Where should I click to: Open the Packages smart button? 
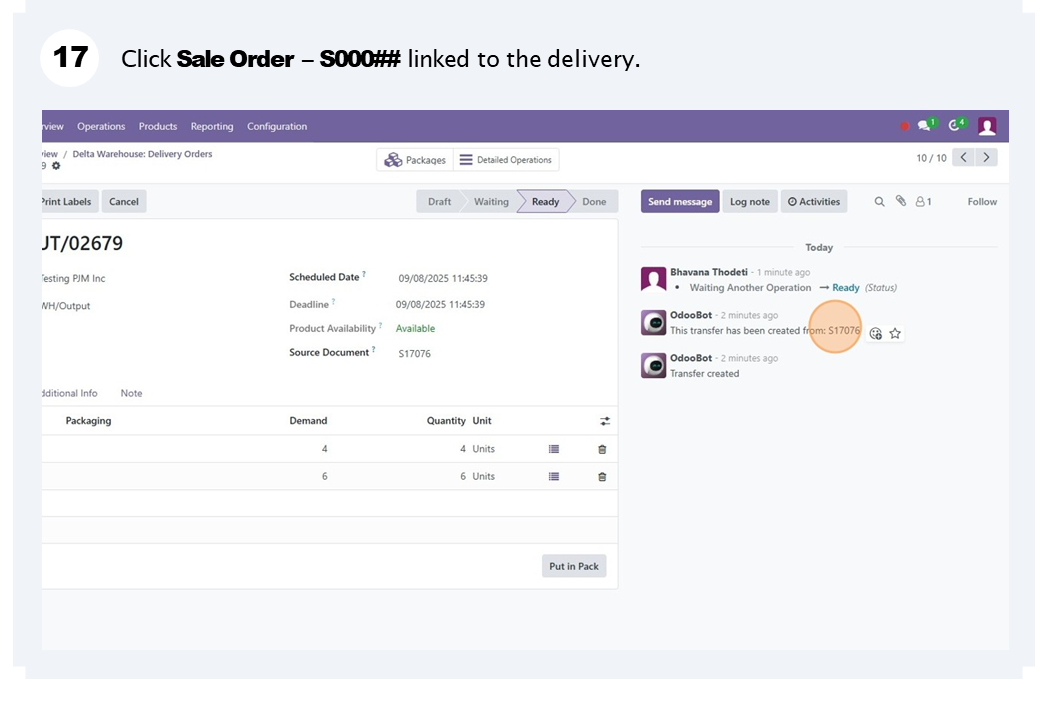415,160
